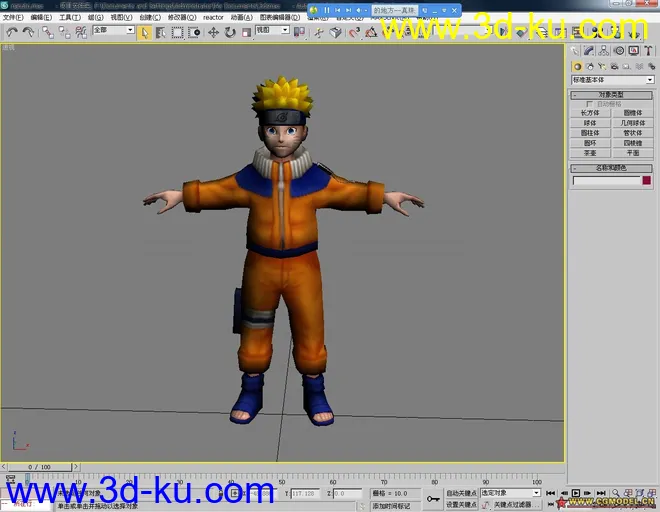Open the 视图(V) menu
Image resolution: width=660 pixels, height=512 pixels.
pos(122,17)
